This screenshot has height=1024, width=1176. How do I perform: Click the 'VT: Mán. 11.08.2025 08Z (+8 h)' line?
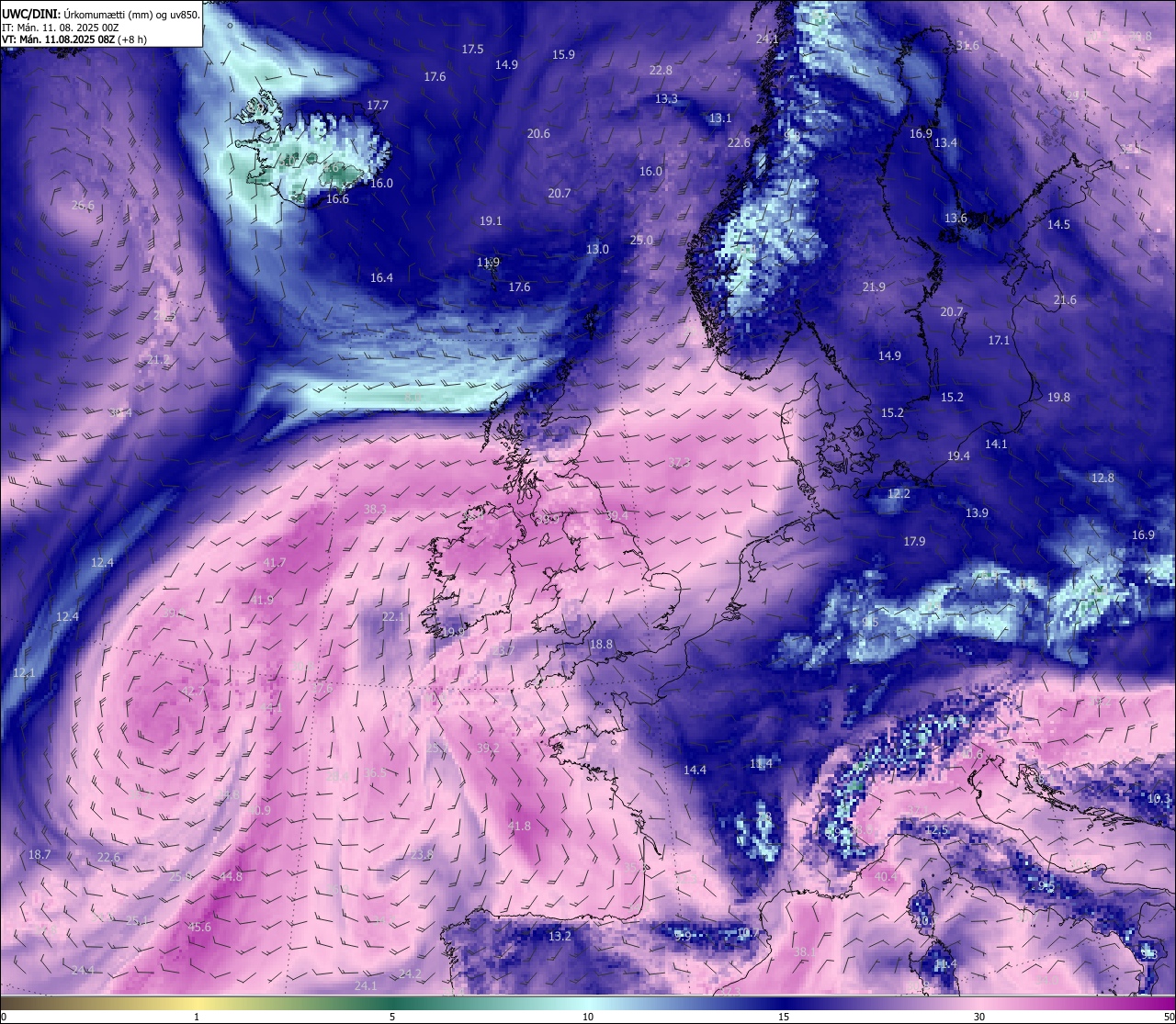[74, 39]
